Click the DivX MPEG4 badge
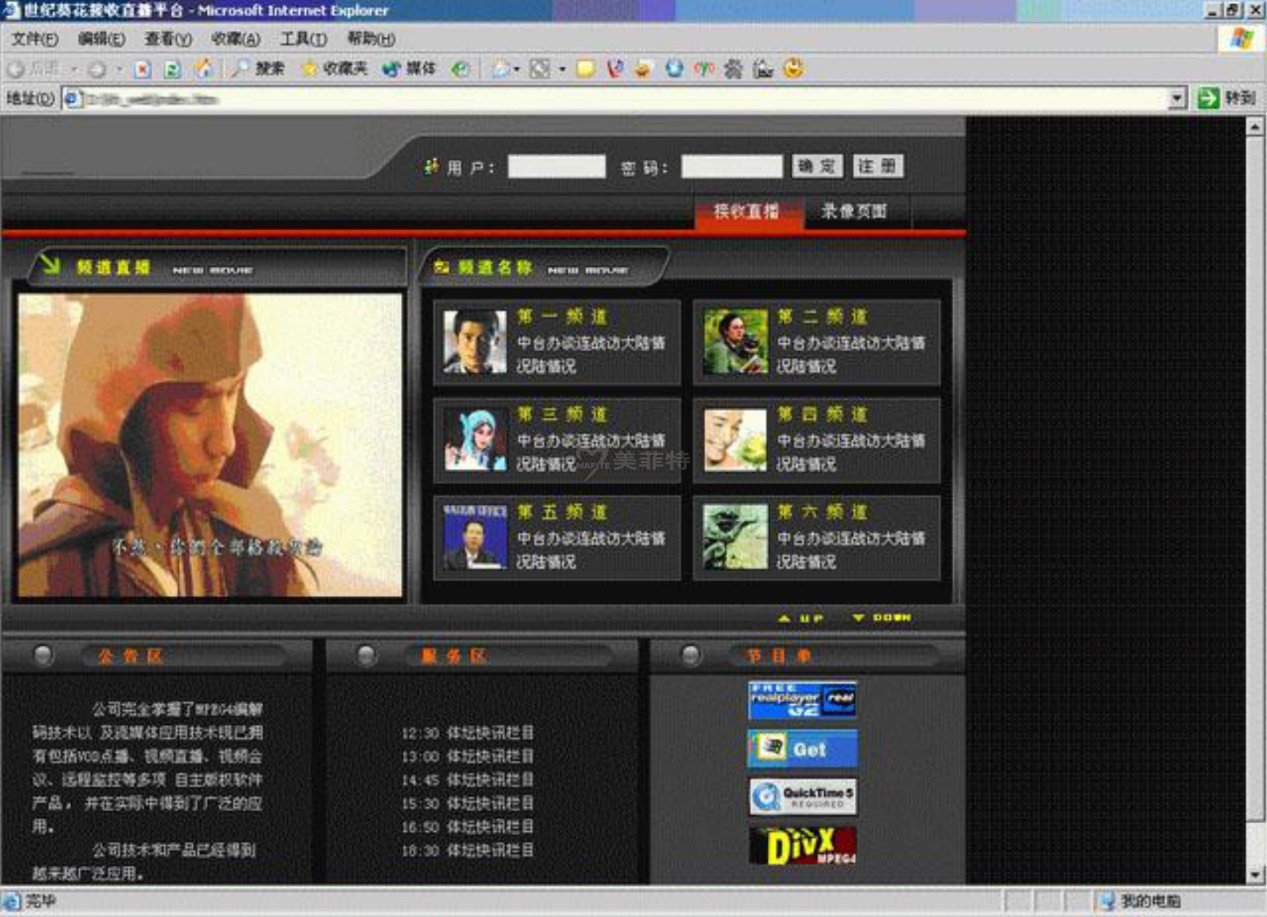This screenshot has height=917, width=1267. click(x=802, y=846)
